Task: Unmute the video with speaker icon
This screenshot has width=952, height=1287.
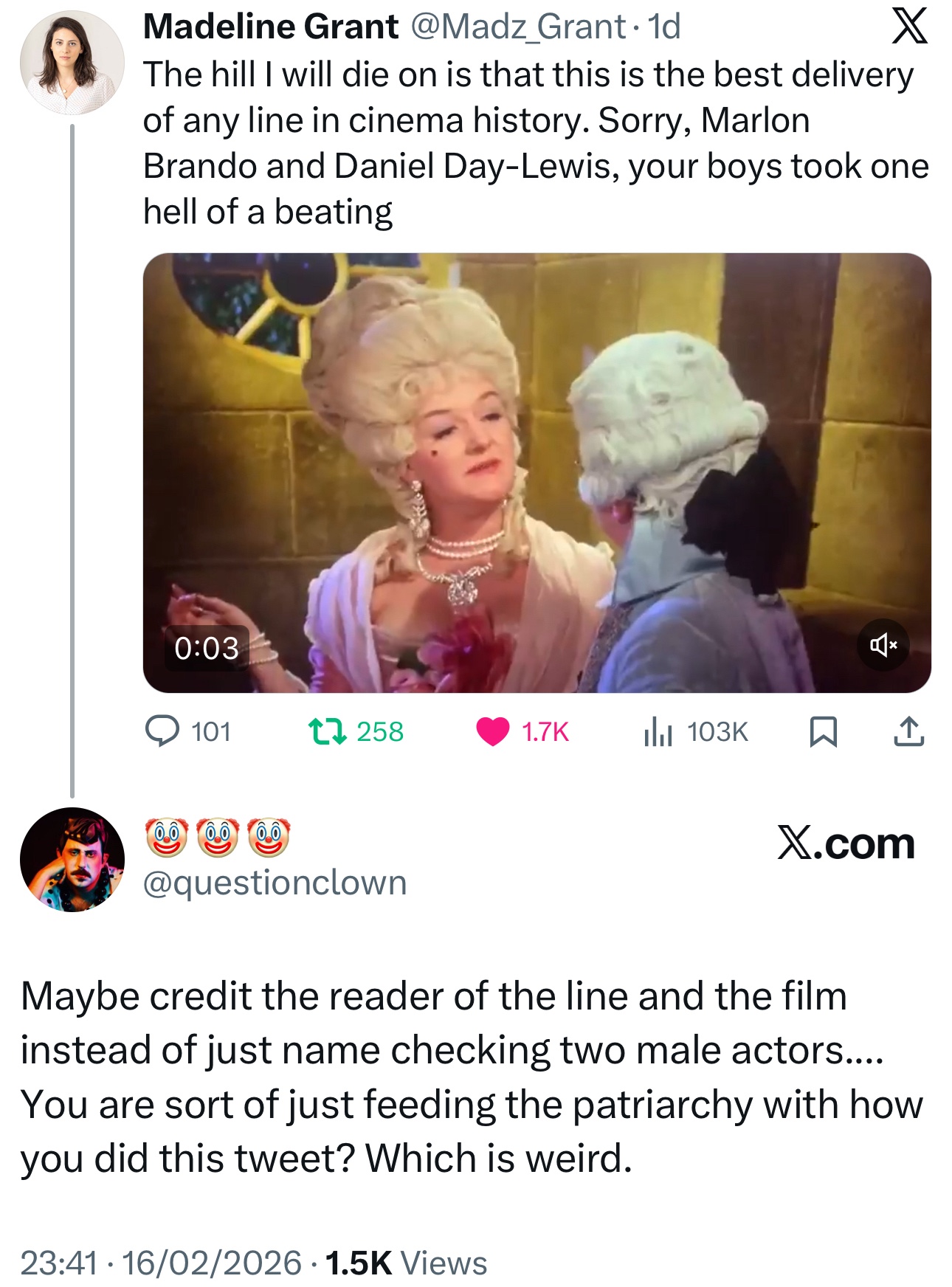Action: click(883, 646)
